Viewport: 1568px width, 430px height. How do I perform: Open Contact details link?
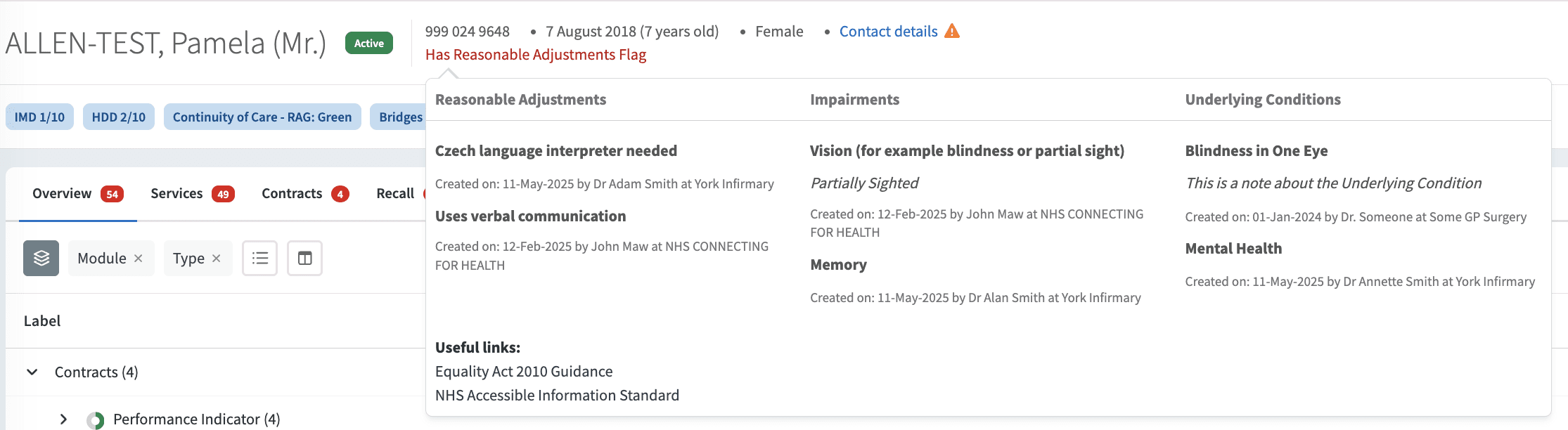point(888,32)
